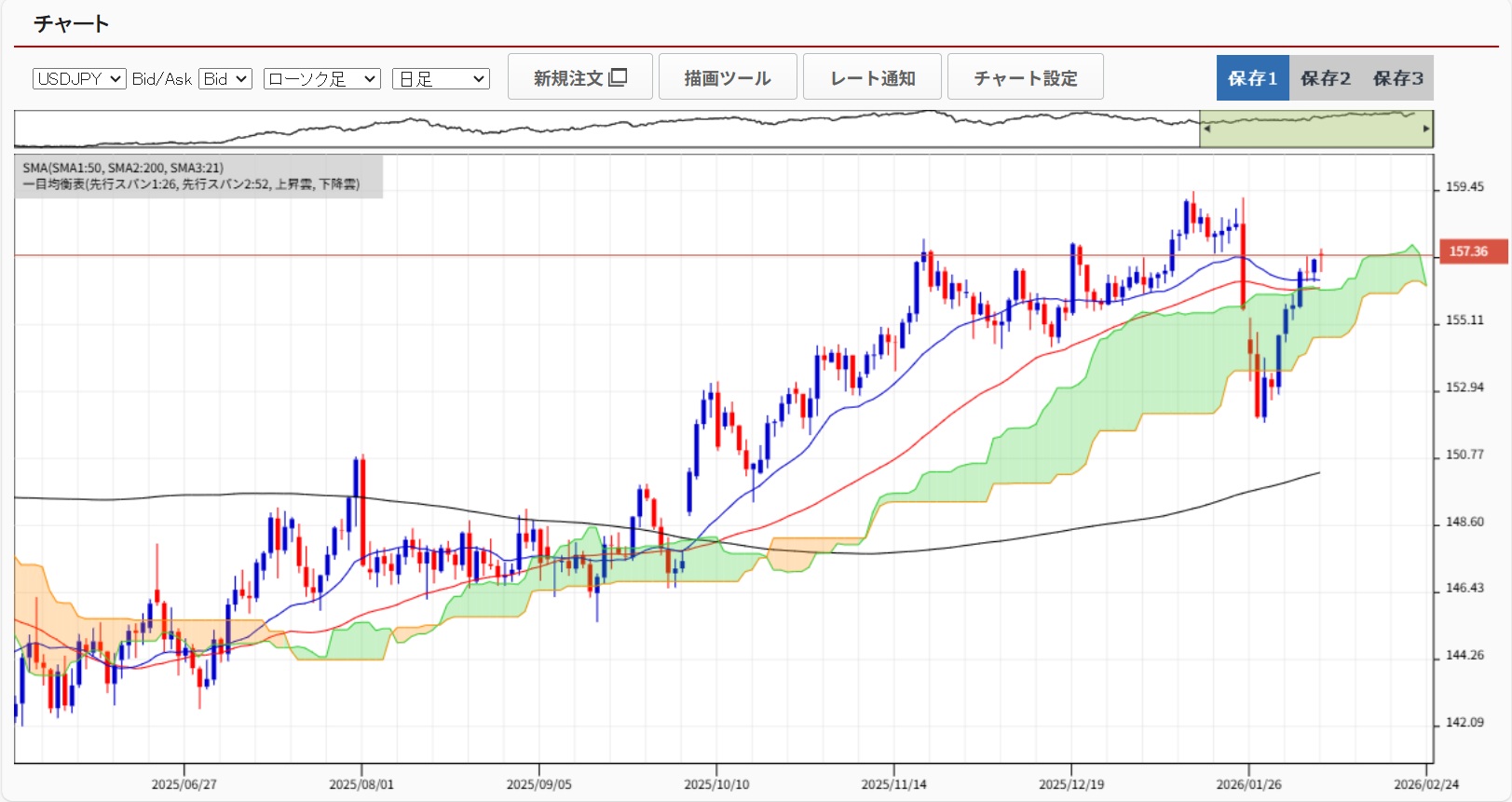Click the 一目均衡表 indicator legend line

click(191, 184)
